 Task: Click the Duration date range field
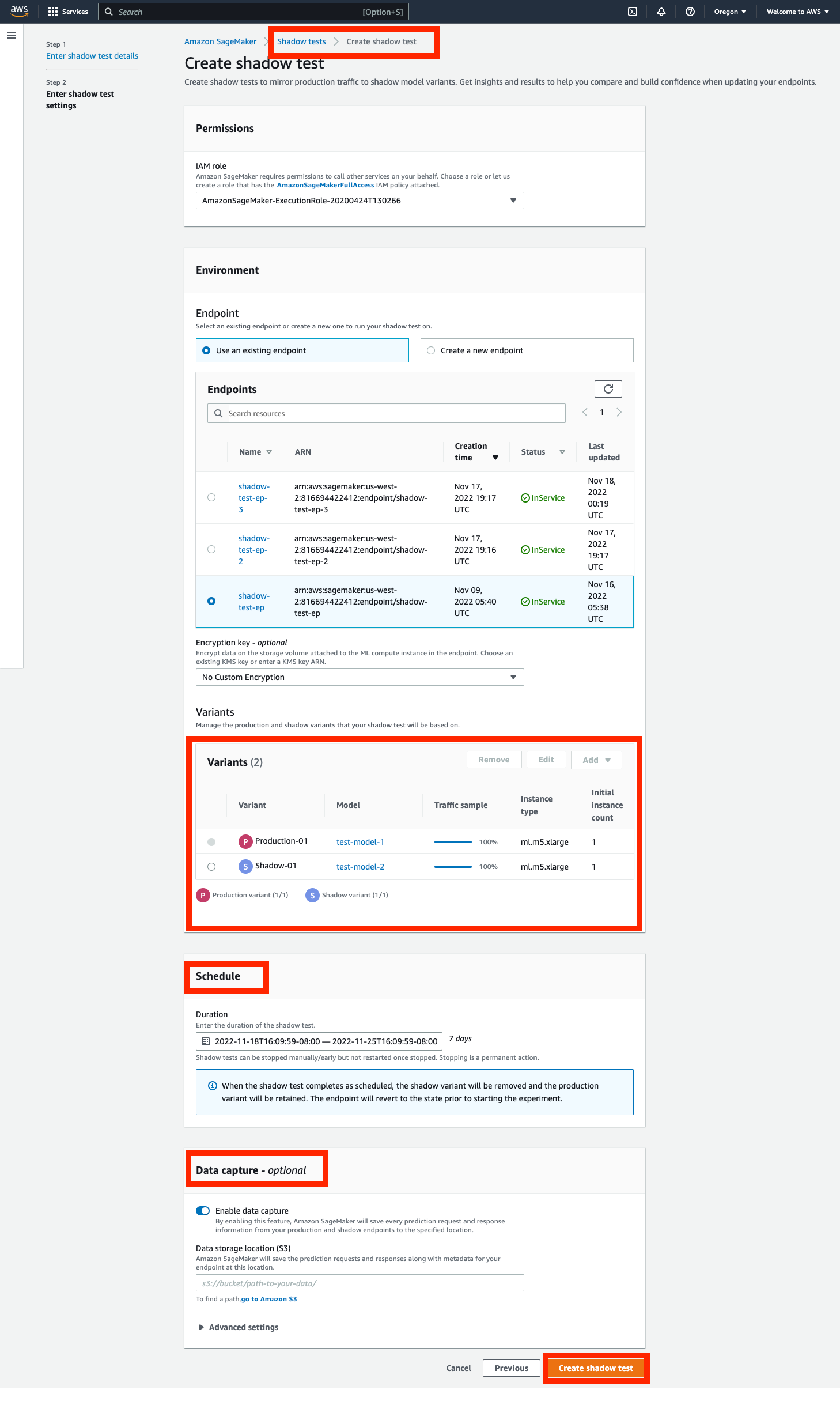[x=319, y=1041]
